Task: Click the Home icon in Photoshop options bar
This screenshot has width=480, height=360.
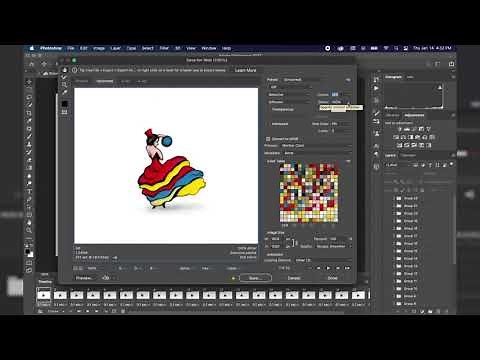Action: pos(31,64)
